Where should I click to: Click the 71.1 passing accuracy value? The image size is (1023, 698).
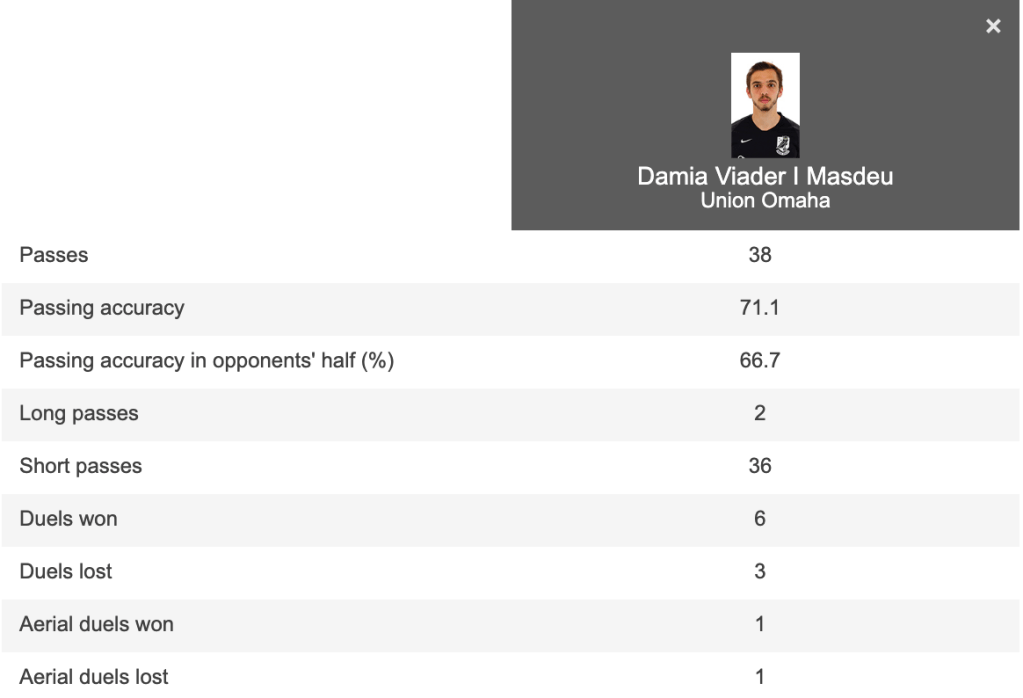760,308
